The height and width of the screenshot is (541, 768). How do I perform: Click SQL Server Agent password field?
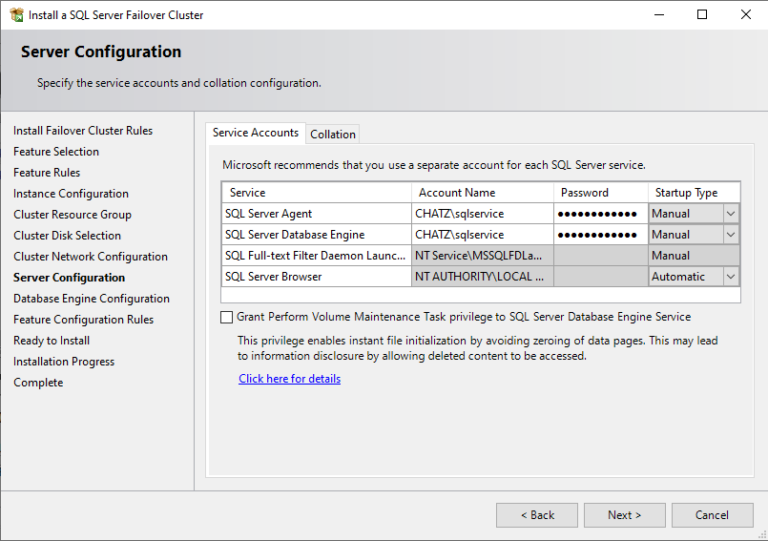[600, 214]
